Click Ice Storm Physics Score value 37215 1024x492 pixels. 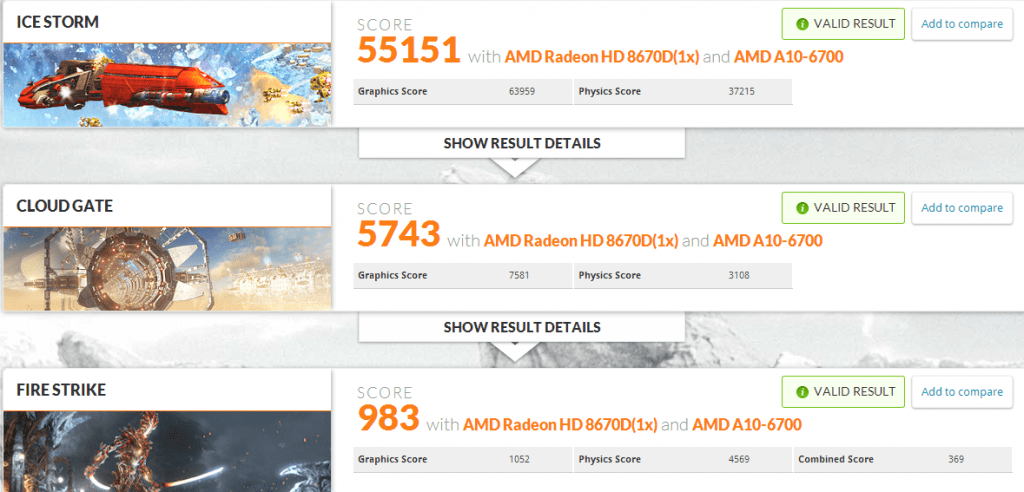741,91
